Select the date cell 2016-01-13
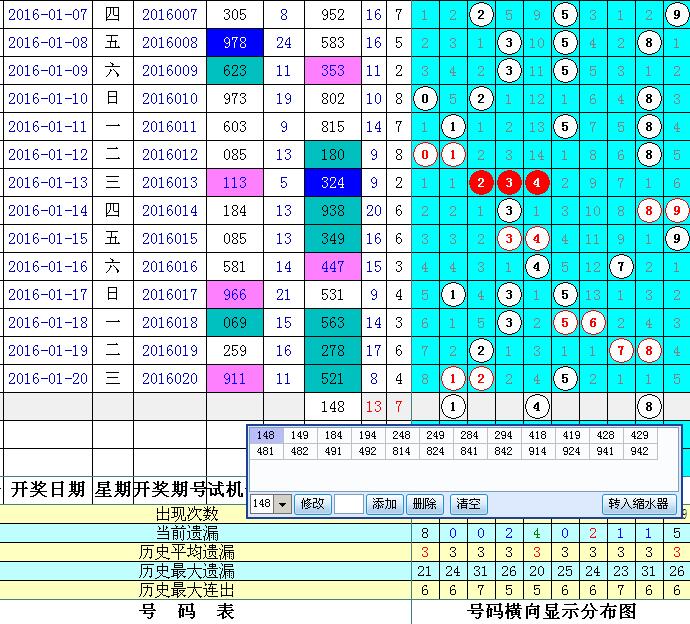690x624 pixels. [x=48, y=183]
